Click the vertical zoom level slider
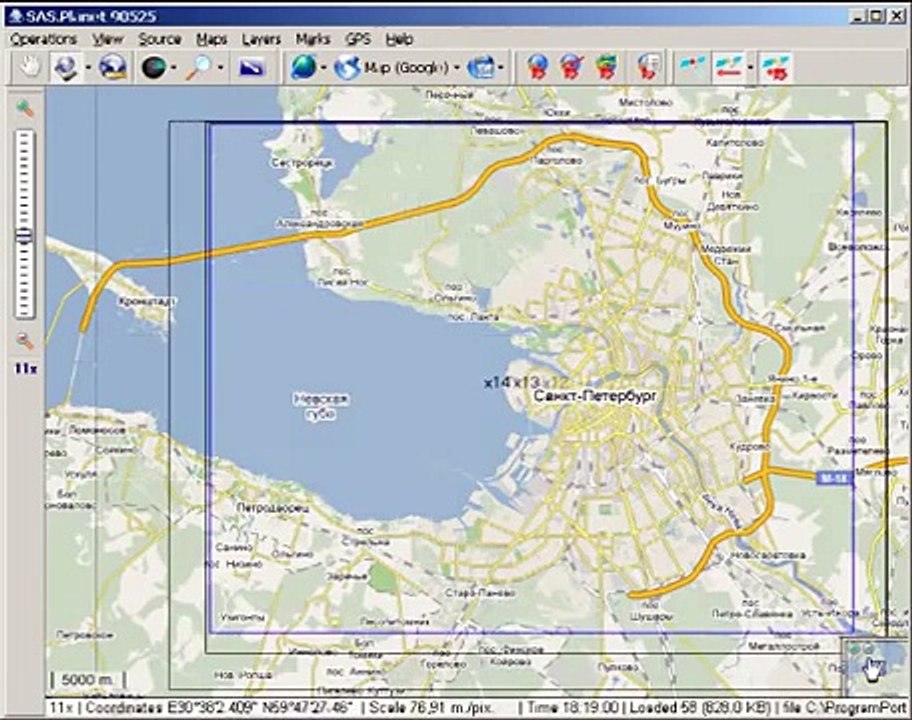The height and width of the screenshot is (720, 912). click(24, 224)
